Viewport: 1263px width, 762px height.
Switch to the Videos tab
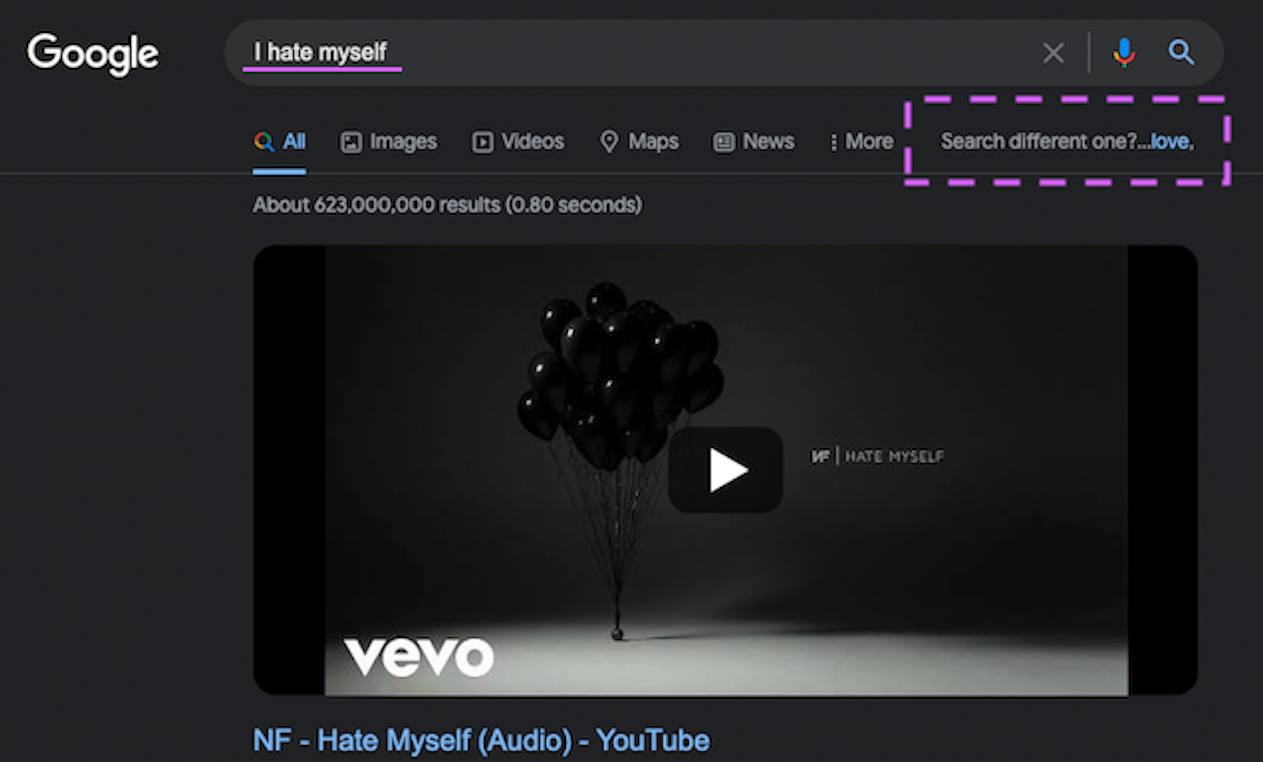tap(518, 142)
